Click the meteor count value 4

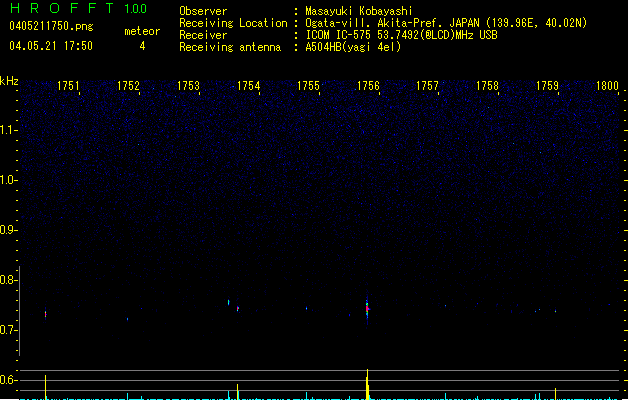142,46
